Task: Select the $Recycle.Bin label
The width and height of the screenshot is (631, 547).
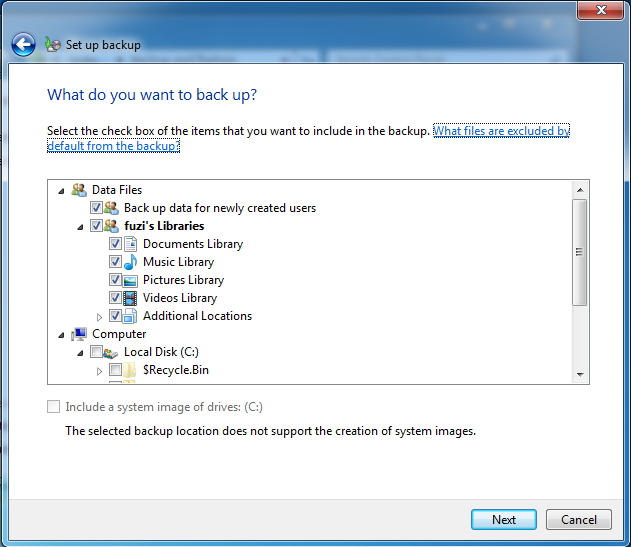Action: click(176, 370)
